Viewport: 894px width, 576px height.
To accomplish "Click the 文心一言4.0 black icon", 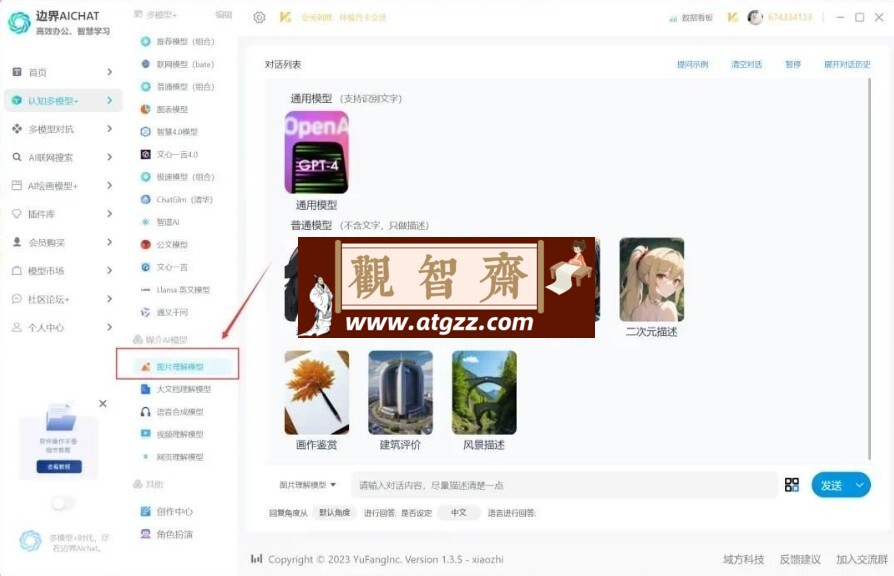I will tap(145, 155).
